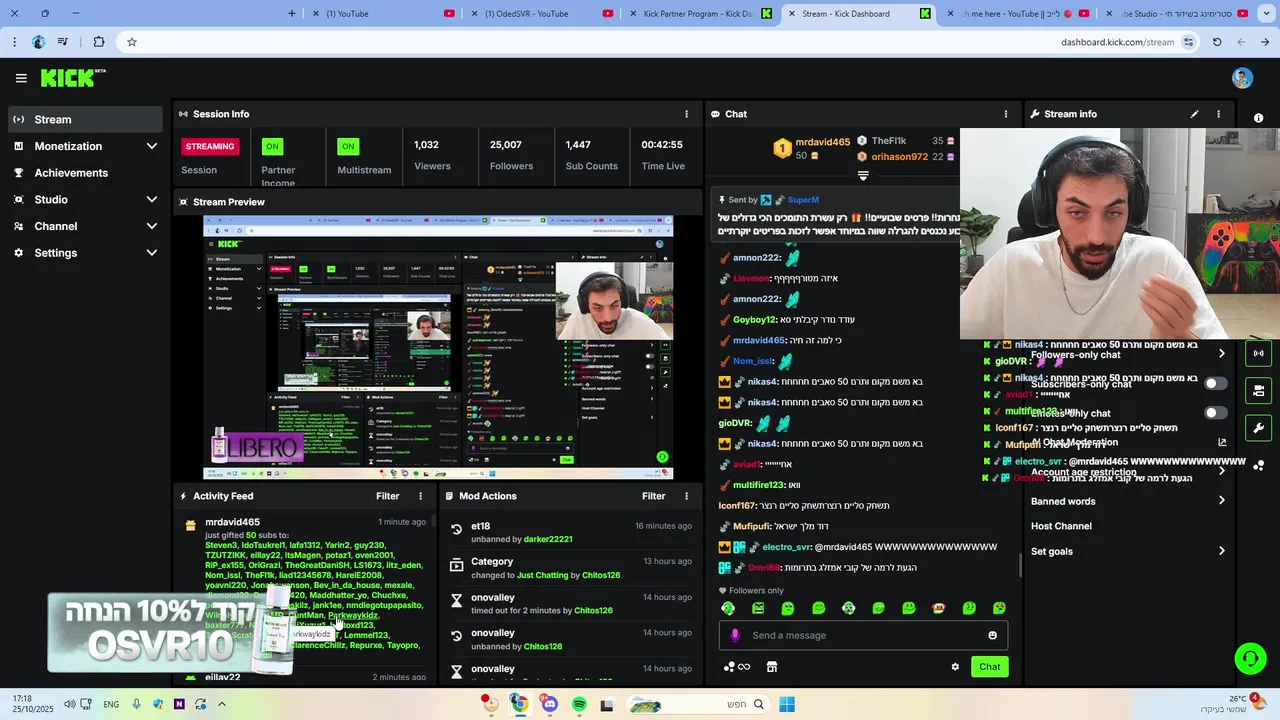Open the user avatar menu in header

pyautogui.click(x=1242, y=78)
